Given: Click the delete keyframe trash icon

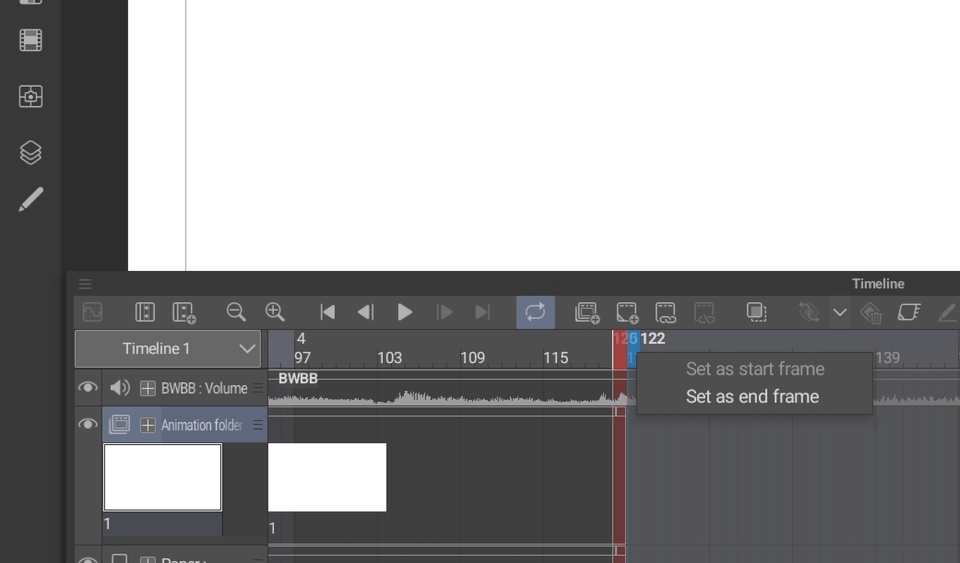Looking at the screenshot, I should pyautogui.click(x=871, y=312).
